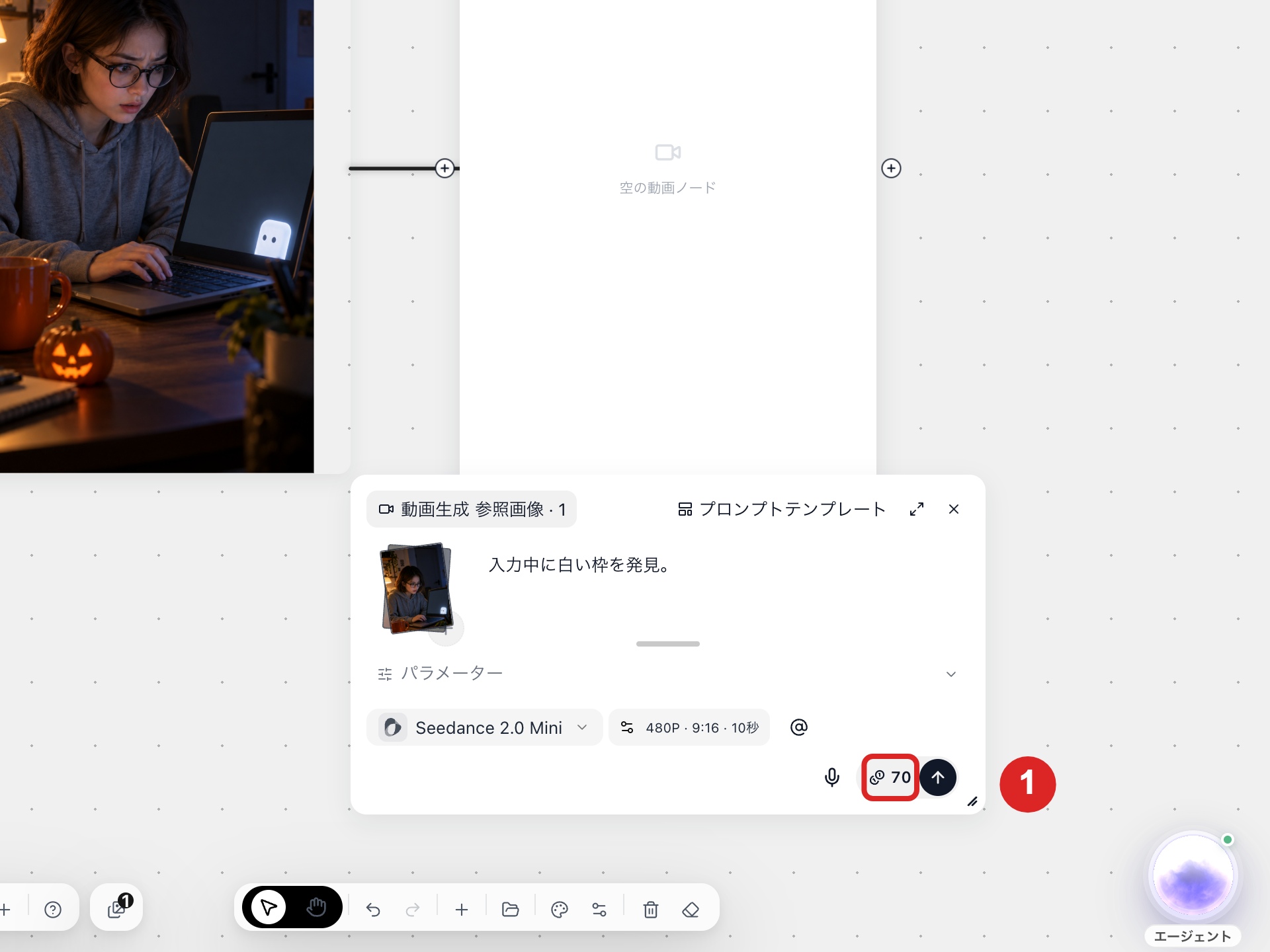1270x952 pixels.
Task: Open プロンプトテンプレート
Action: (782, 509)
